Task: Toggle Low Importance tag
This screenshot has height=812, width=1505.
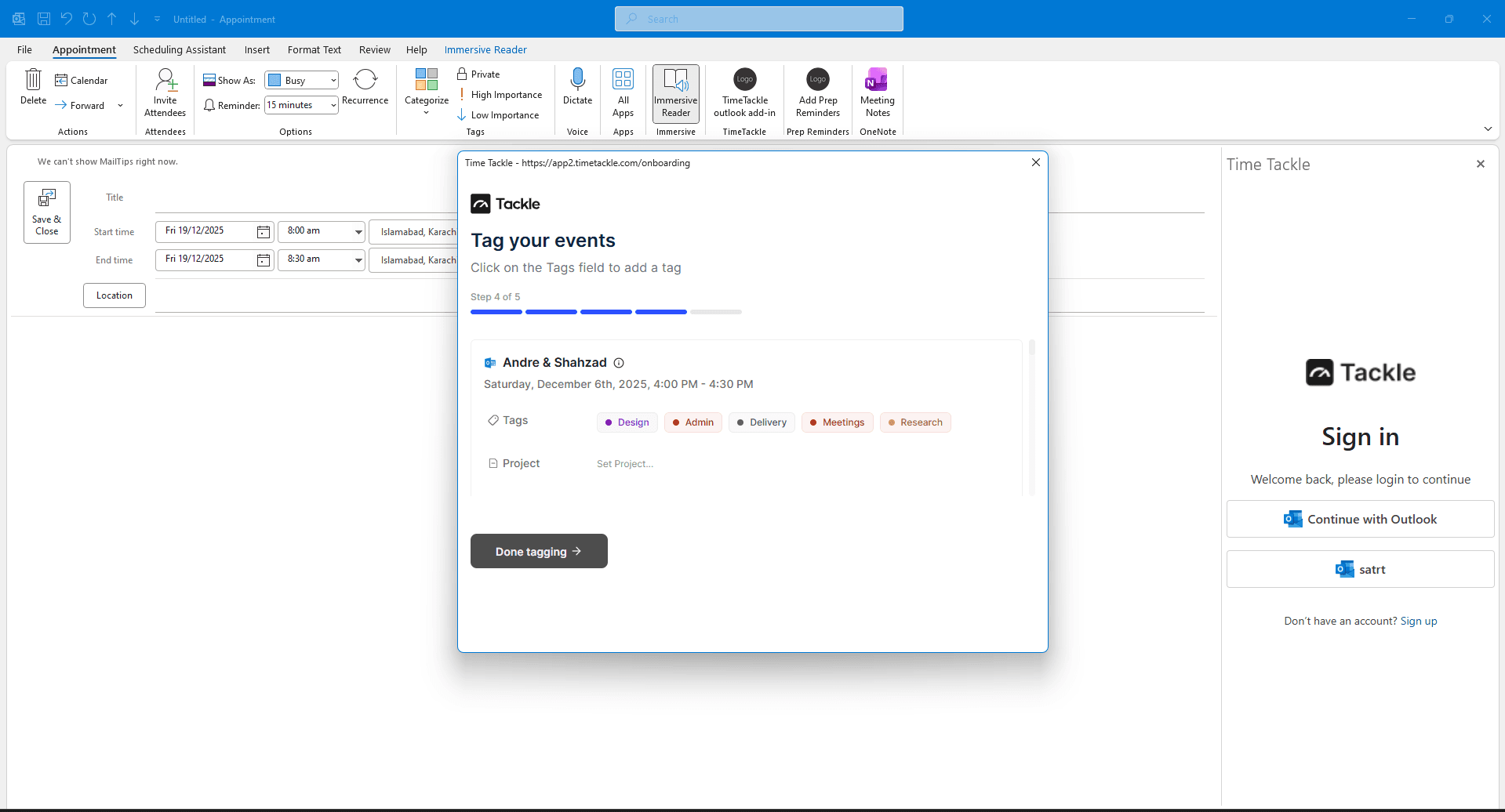Action: (x=499, y=115)
